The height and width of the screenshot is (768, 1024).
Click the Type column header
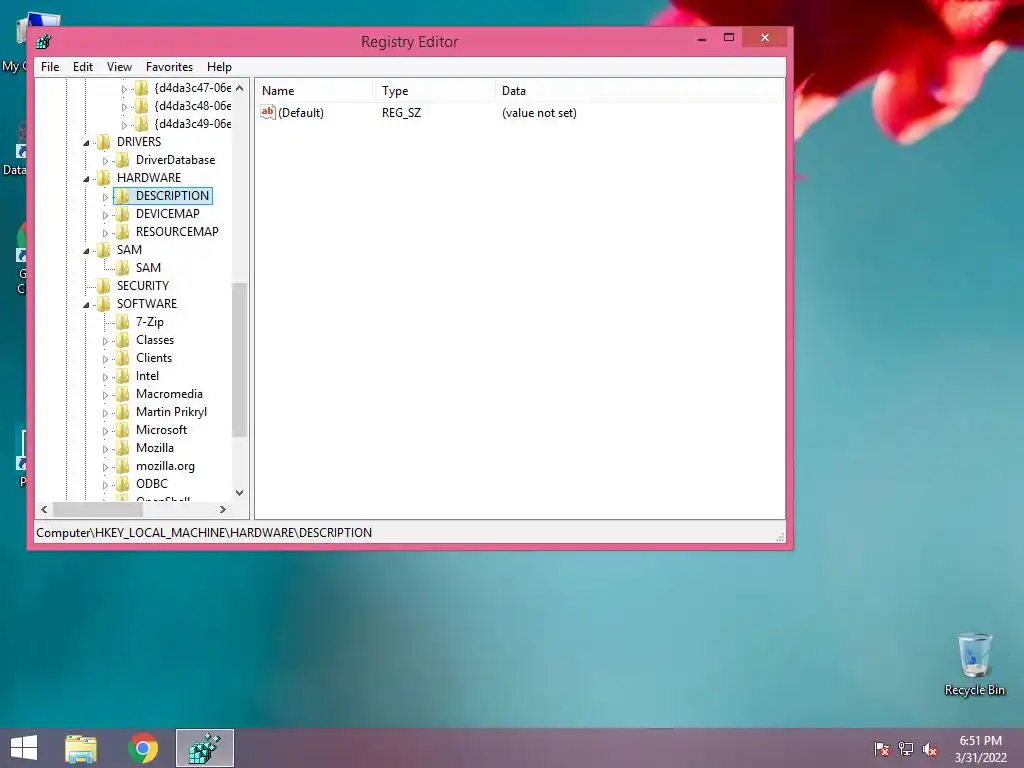point(434,91)
